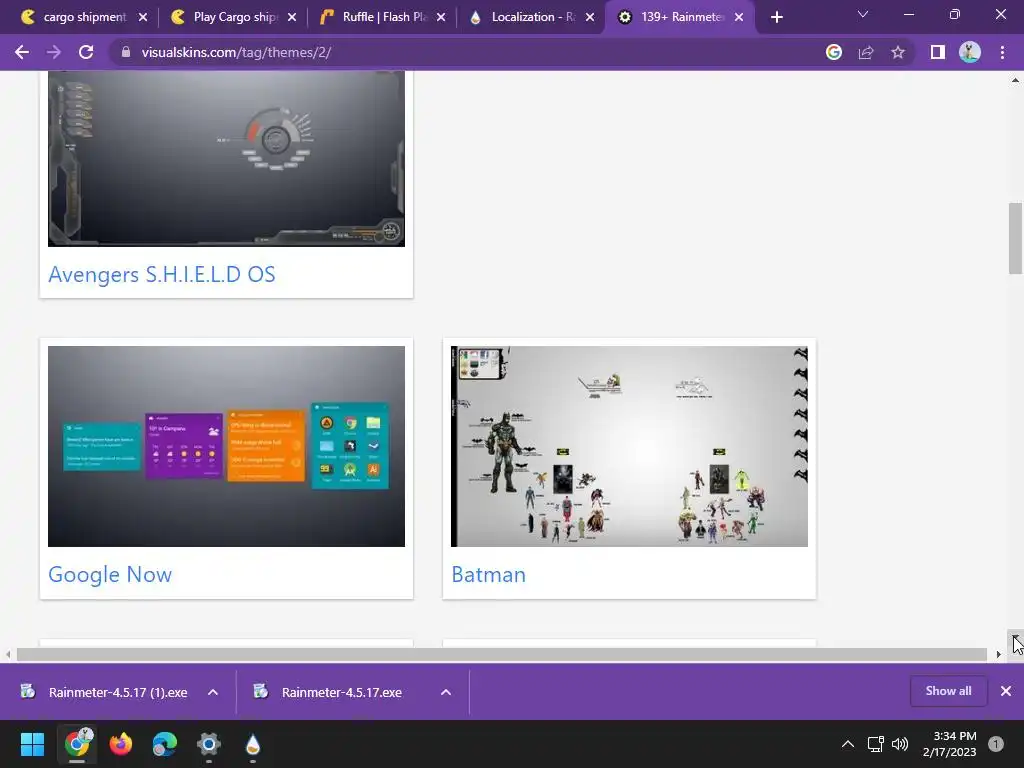Open clock and date 3:34 PM
This screenshot has width=1024, height=768.
point(950,744)
